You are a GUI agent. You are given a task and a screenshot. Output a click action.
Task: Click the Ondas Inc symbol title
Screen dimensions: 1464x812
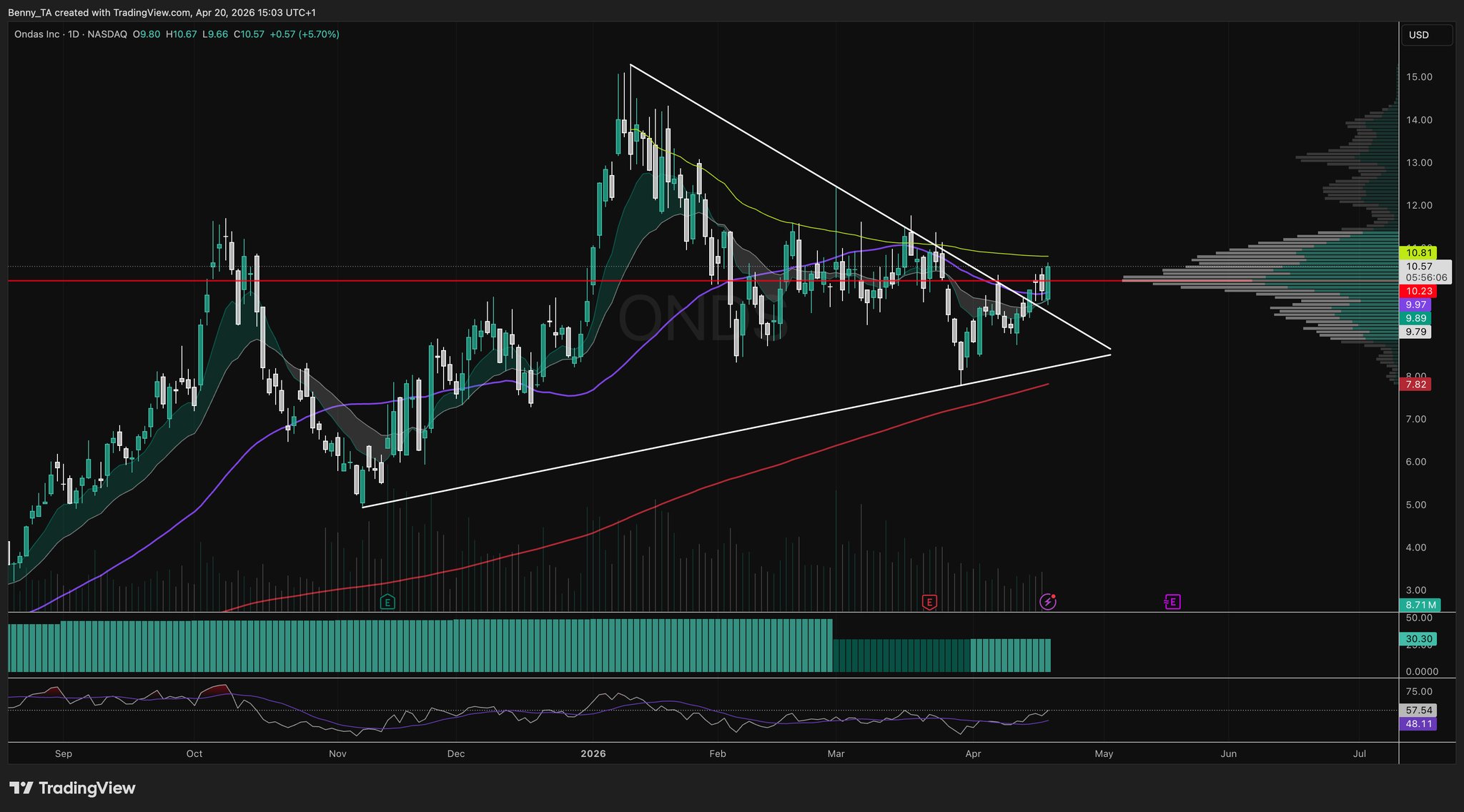click(37, 34)
